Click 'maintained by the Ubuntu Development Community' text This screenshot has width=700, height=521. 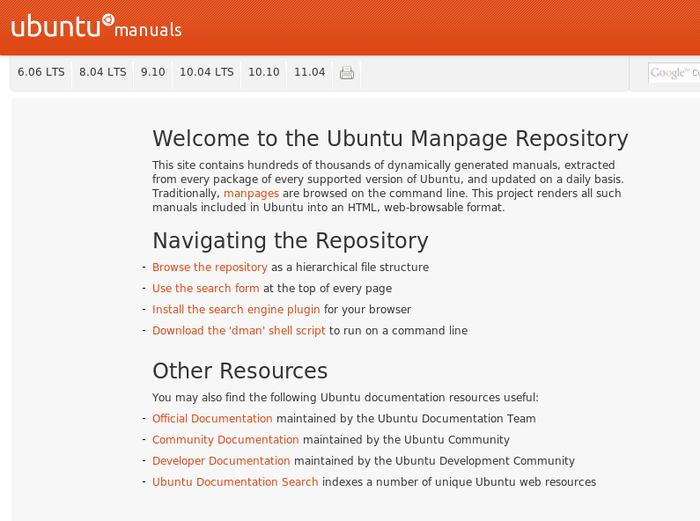[x=434, y=461]
